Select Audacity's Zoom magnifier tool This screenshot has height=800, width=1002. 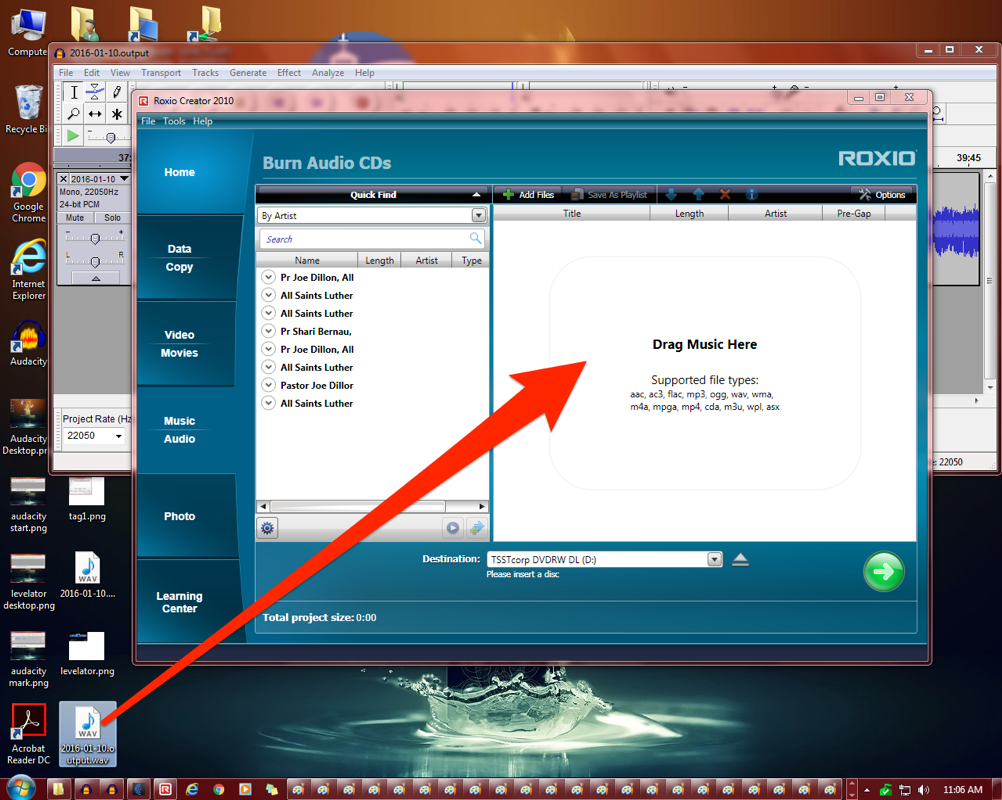[x=73, y=114]
